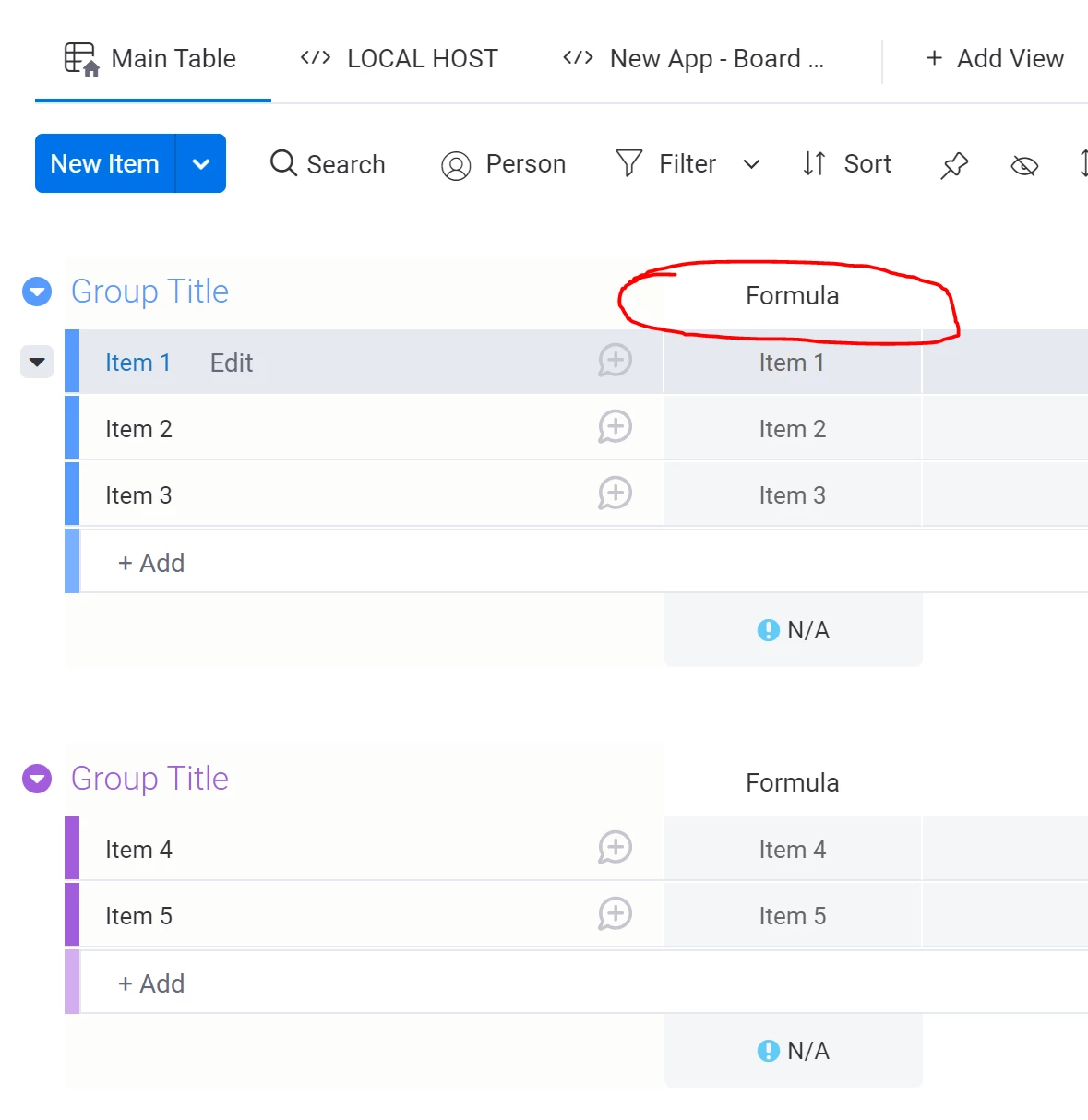Toggle the hide columns eye icon
The height and width of the screenshot is (1120, 1088).
1024,165
